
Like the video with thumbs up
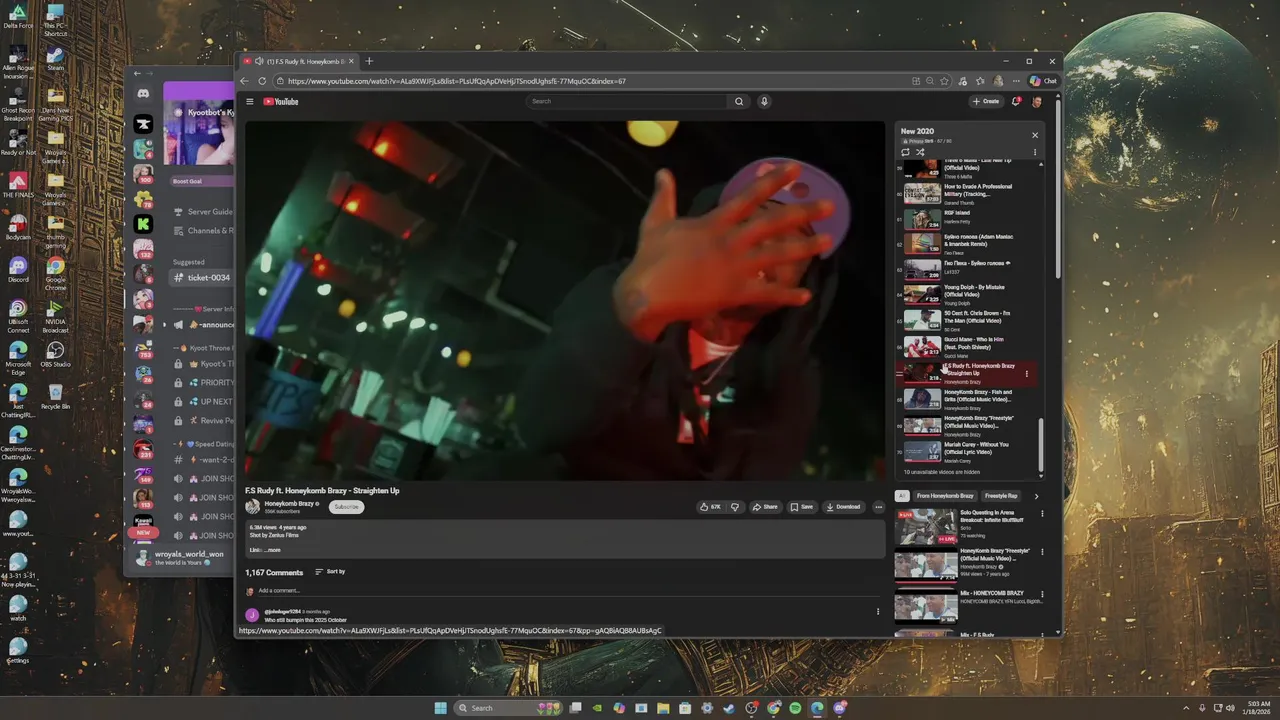710,507
